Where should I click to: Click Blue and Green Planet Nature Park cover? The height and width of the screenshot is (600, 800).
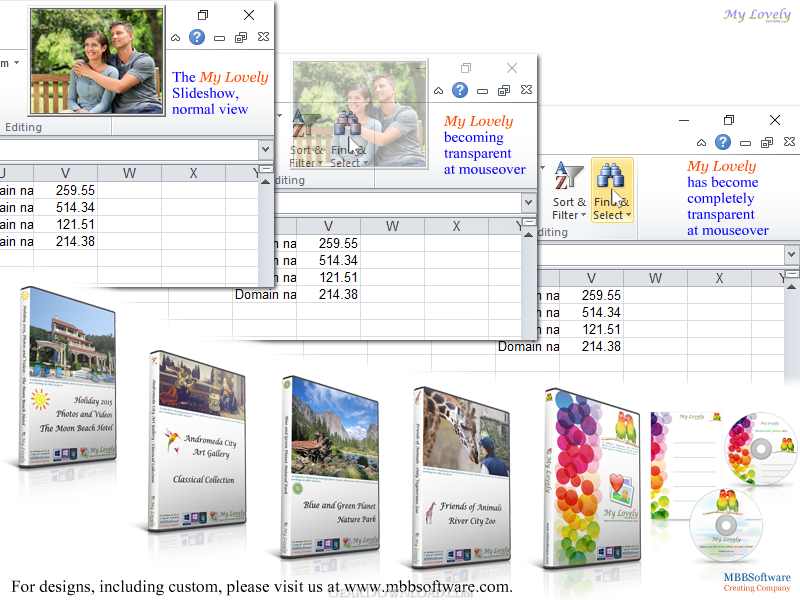pyautogui.click(x=331, y=466)
